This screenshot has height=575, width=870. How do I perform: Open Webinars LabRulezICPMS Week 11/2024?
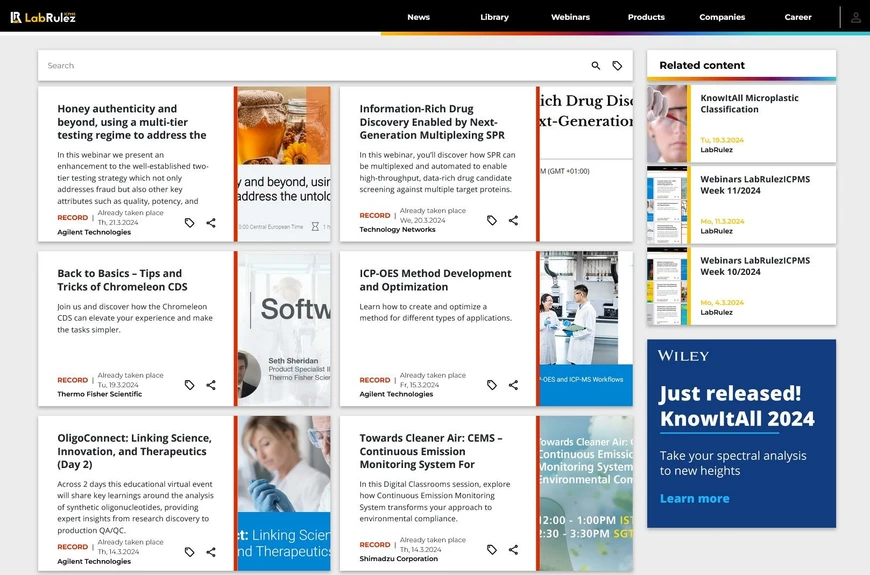click(x=755, y=185)
